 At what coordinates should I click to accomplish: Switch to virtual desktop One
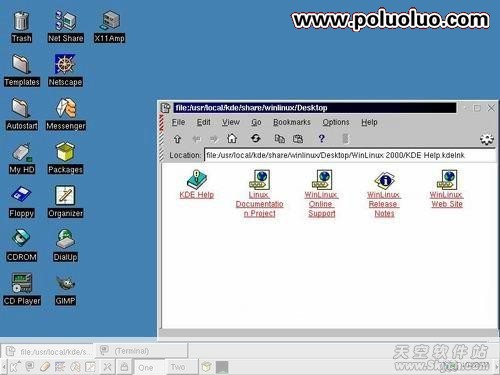point(149,367)
